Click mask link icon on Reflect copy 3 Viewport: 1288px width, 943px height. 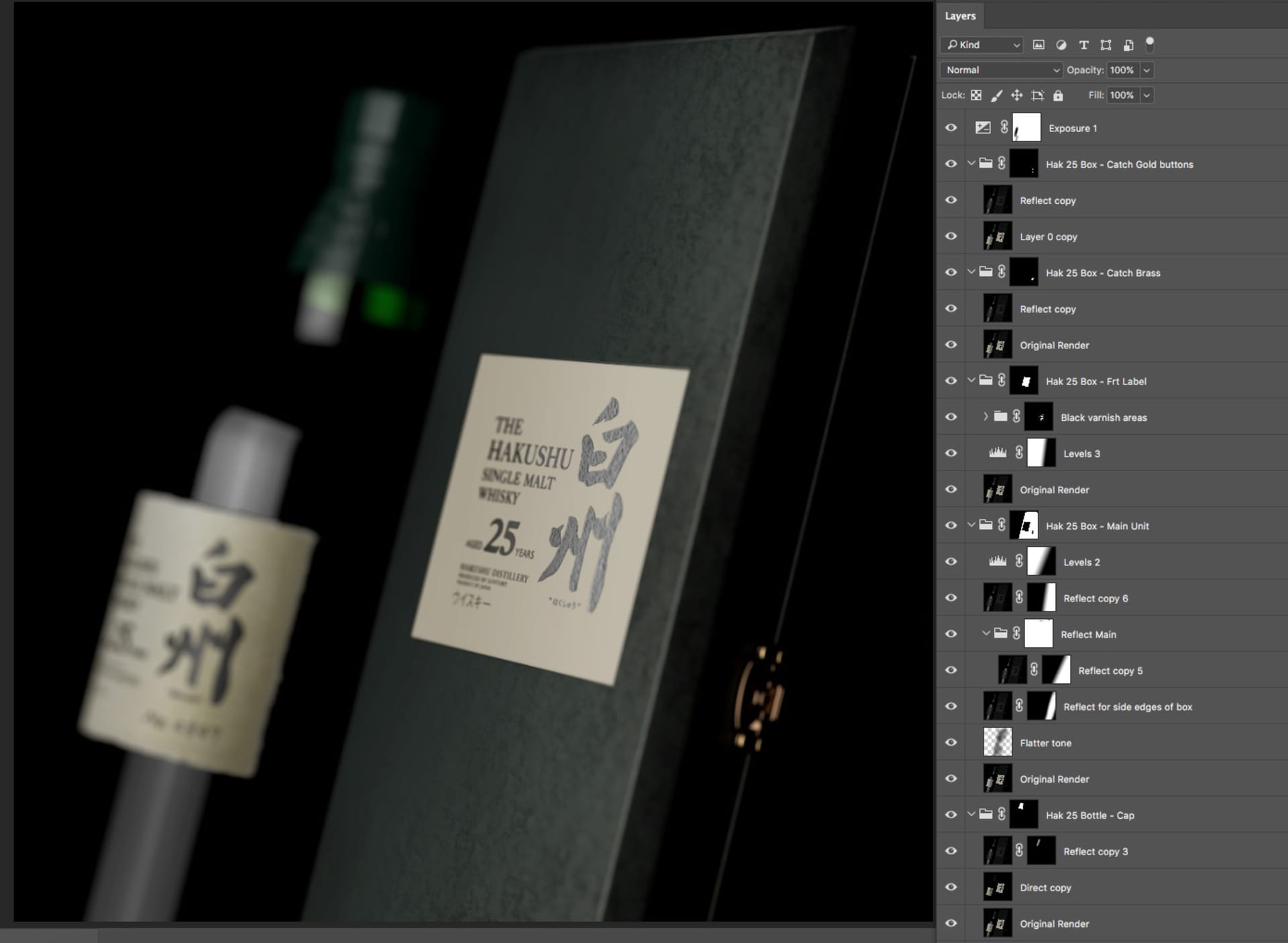tap(1019, 851)
